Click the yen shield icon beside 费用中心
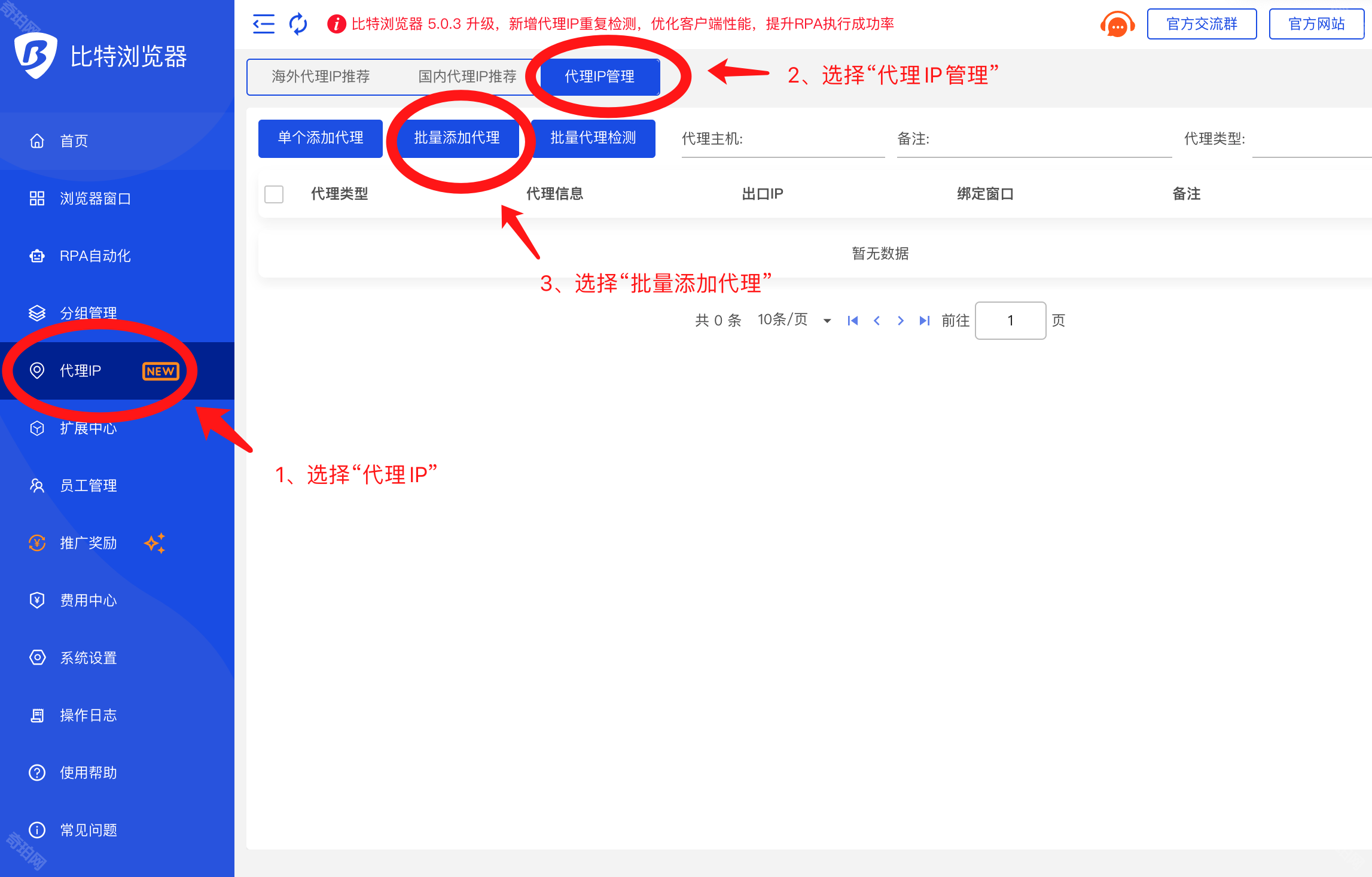 coord(37,601)
